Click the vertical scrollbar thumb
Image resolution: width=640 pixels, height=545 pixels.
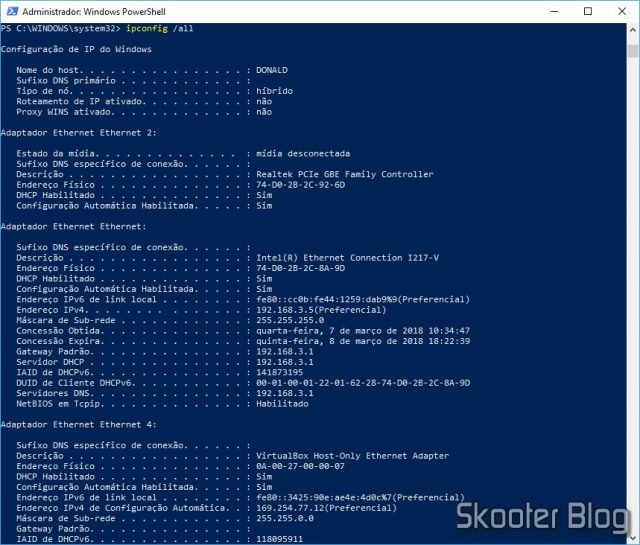[x=633, y=51]
